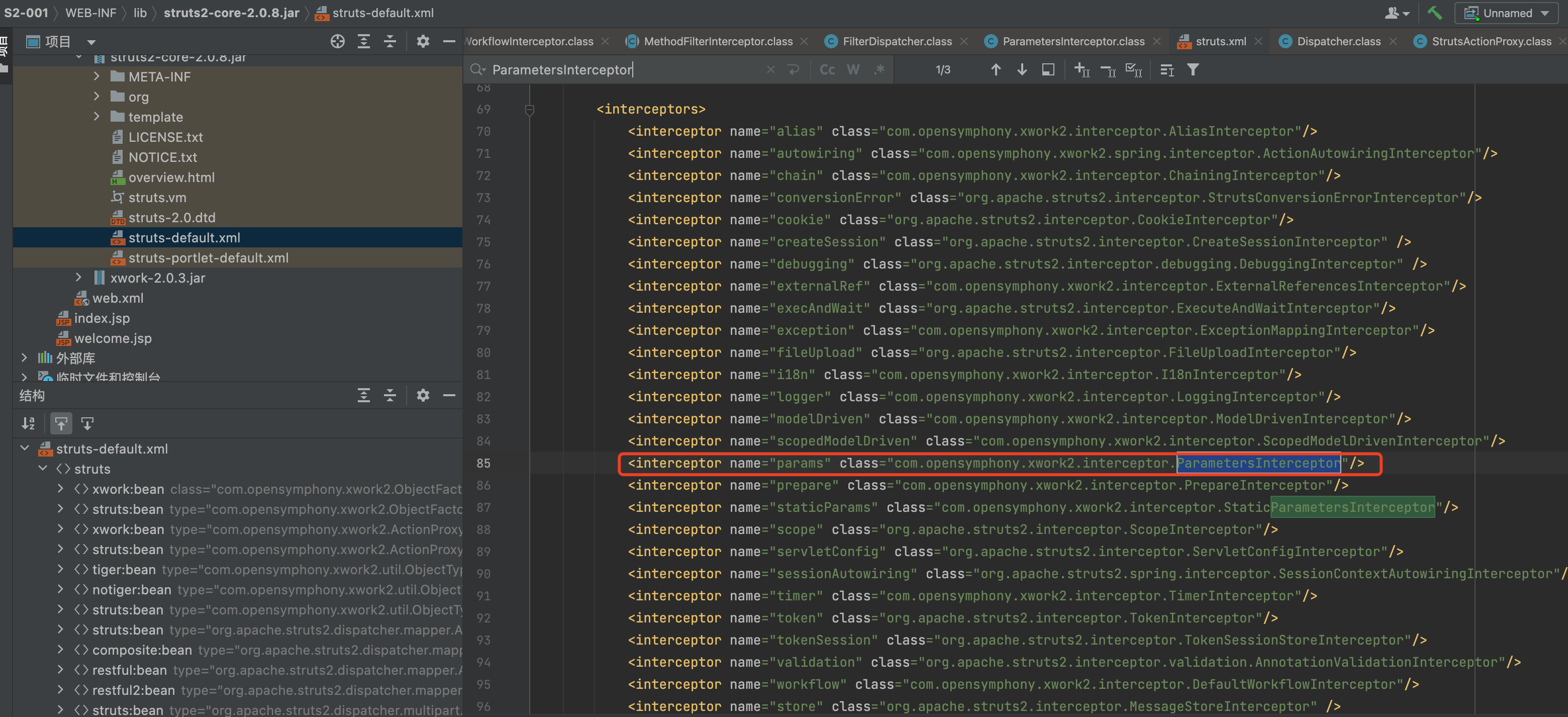The height and width of the screenshot is (717, 1568).
Task: Hide the Structure panel with minus icon
Action: (449, 395)
